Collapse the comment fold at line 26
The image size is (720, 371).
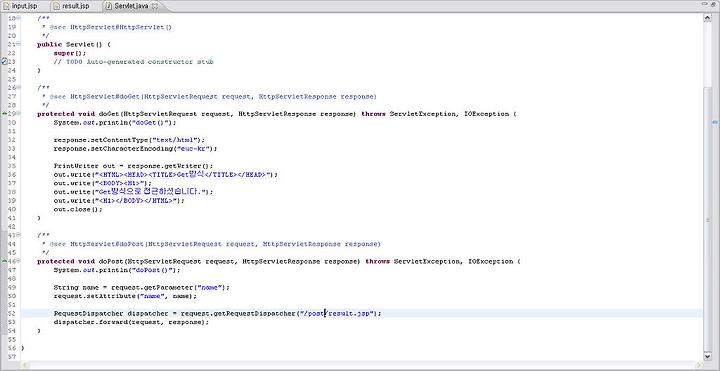[19, 87]
